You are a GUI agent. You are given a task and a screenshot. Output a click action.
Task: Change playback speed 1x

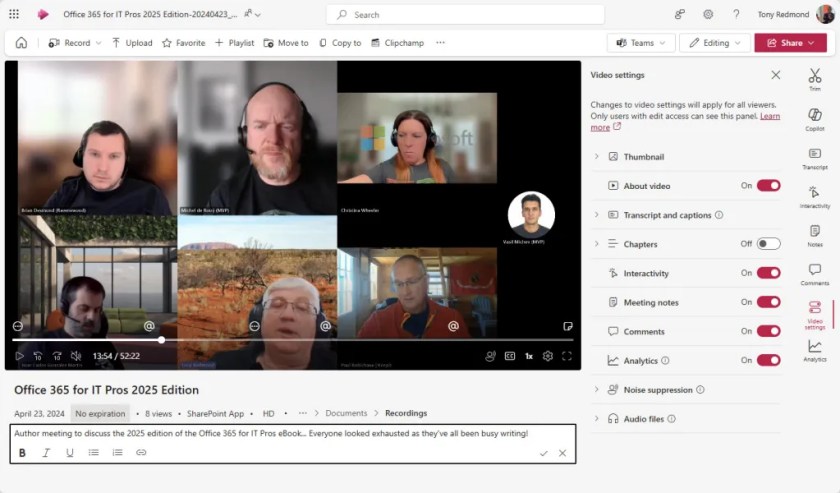tap(529, 356)
